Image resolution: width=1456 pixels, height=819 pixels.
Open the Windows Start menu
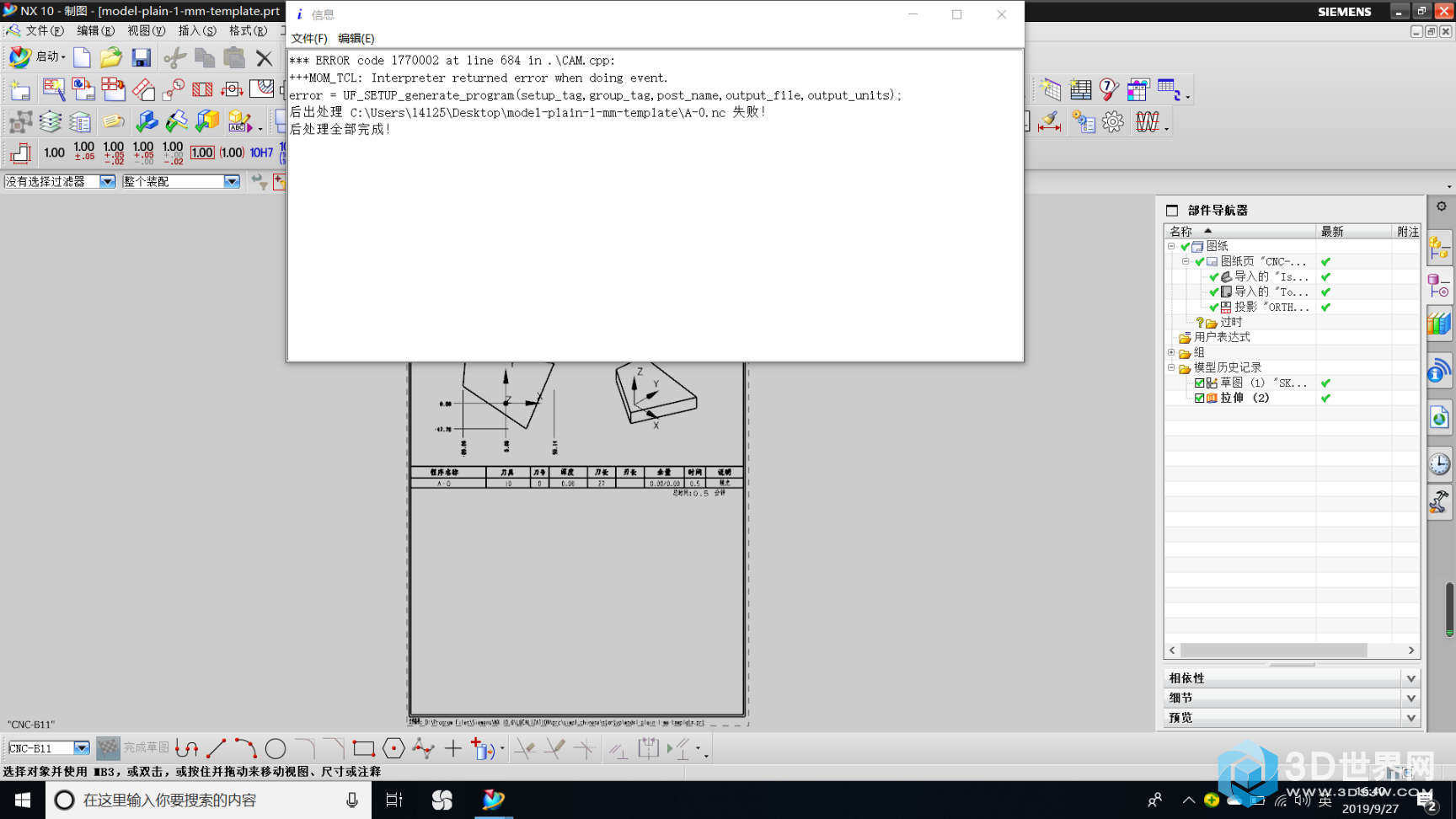[x=23, y=800]
